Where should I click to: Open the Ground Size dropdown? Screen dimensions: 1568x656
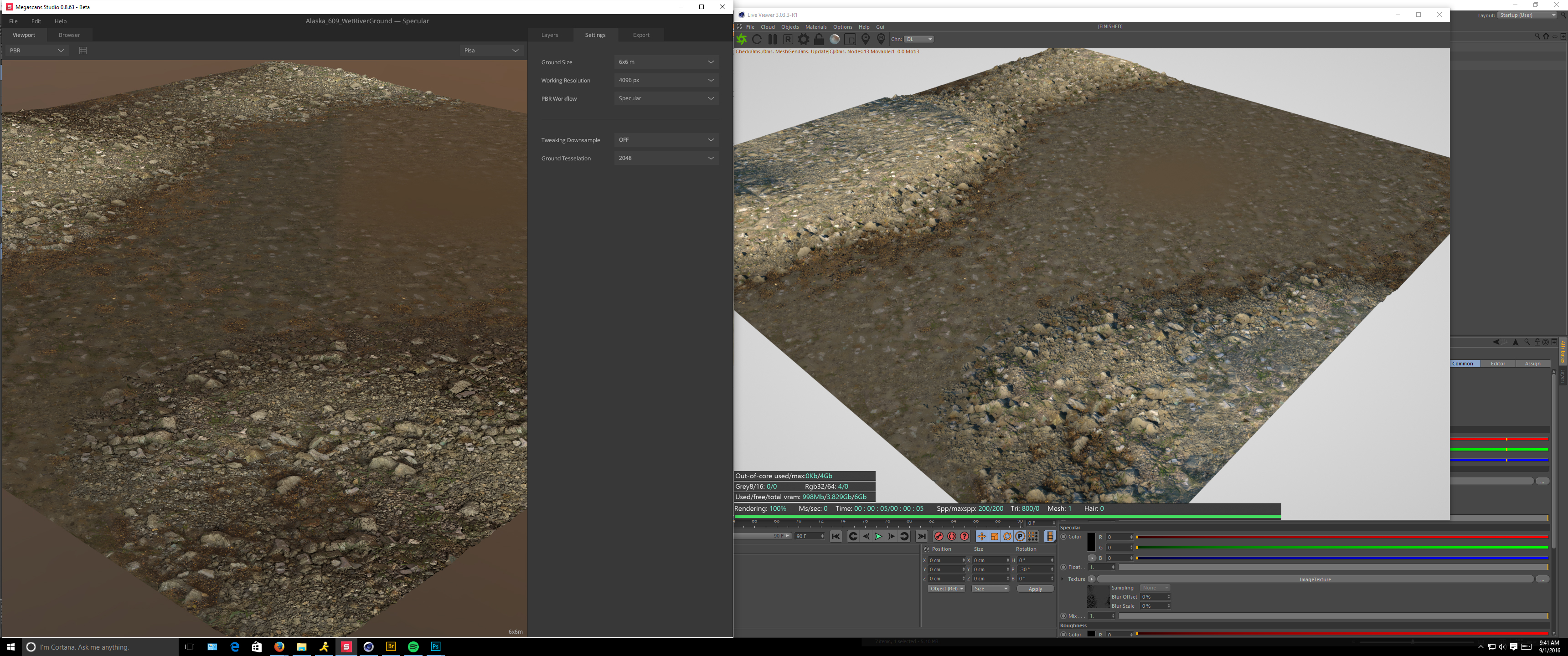[666, 62]
